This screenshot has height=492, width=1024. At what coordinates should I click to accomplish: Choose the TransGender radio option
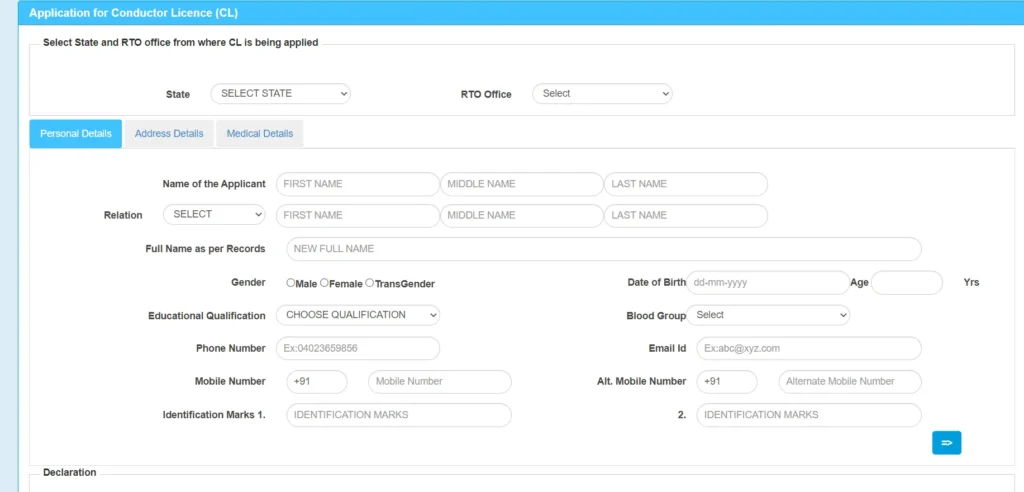370,283
